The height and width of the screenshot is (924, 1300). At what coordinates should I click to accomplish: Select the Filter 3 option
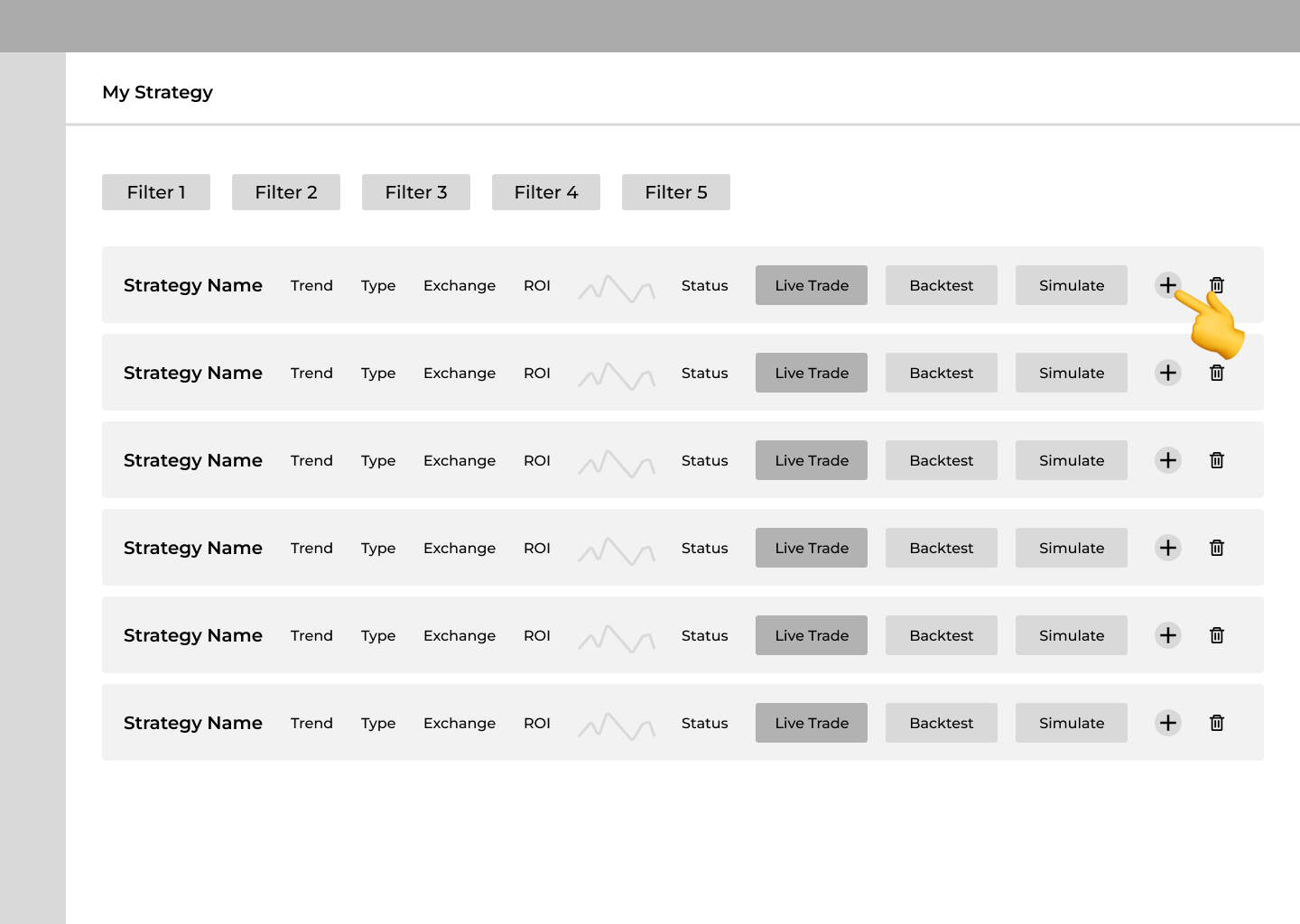pyautogui.click(x=416, y=192)
